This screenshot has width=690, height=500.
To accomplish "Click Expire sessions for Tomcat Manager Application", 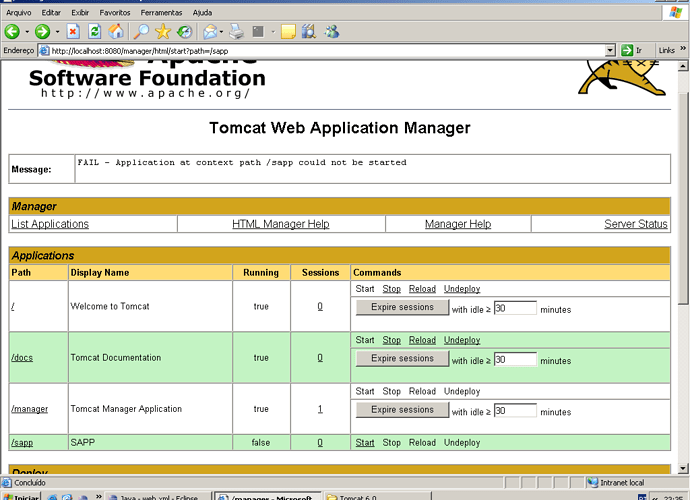I will click(402, 410).
